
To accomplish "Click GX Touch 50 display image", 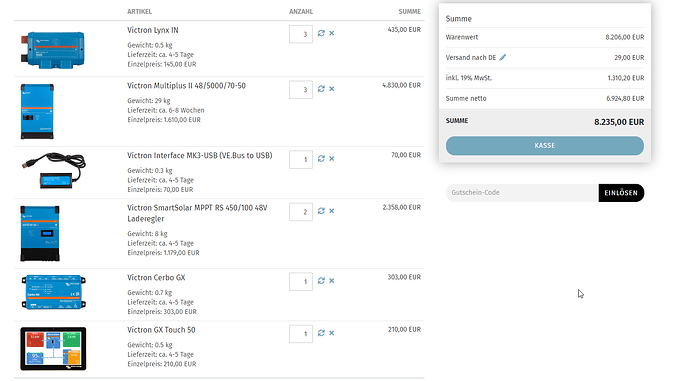I will (x=53, y=349).
